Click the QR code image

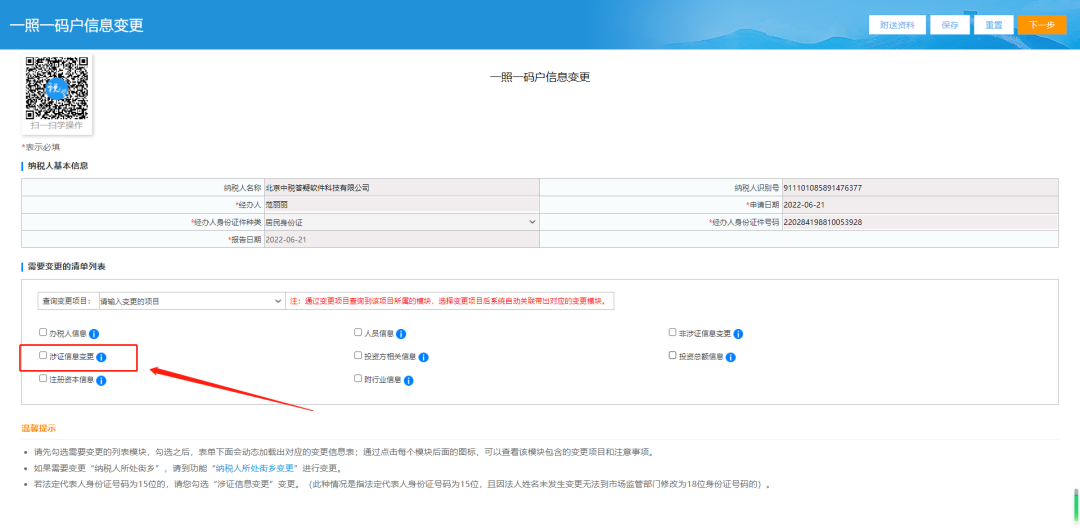[x=57, y=88]
